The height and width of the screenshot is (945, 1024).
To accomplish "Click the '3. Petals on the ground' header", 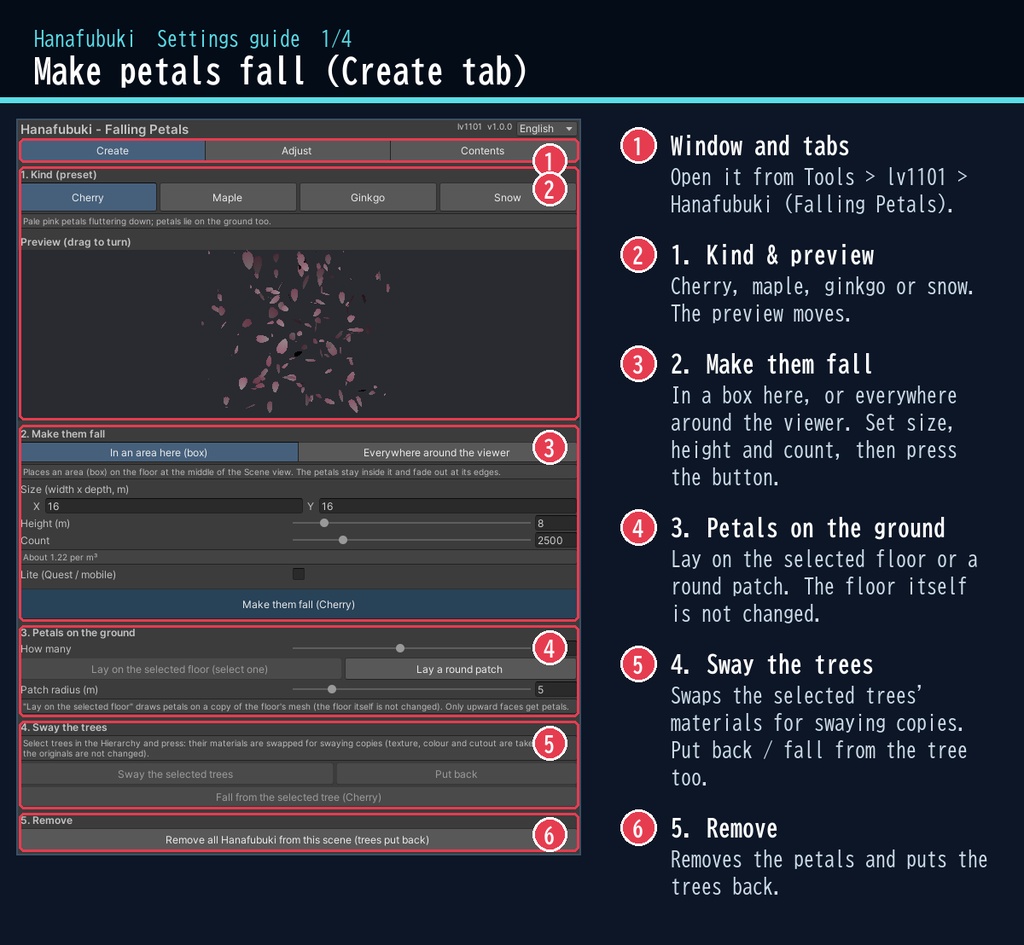I will [78, 632].
